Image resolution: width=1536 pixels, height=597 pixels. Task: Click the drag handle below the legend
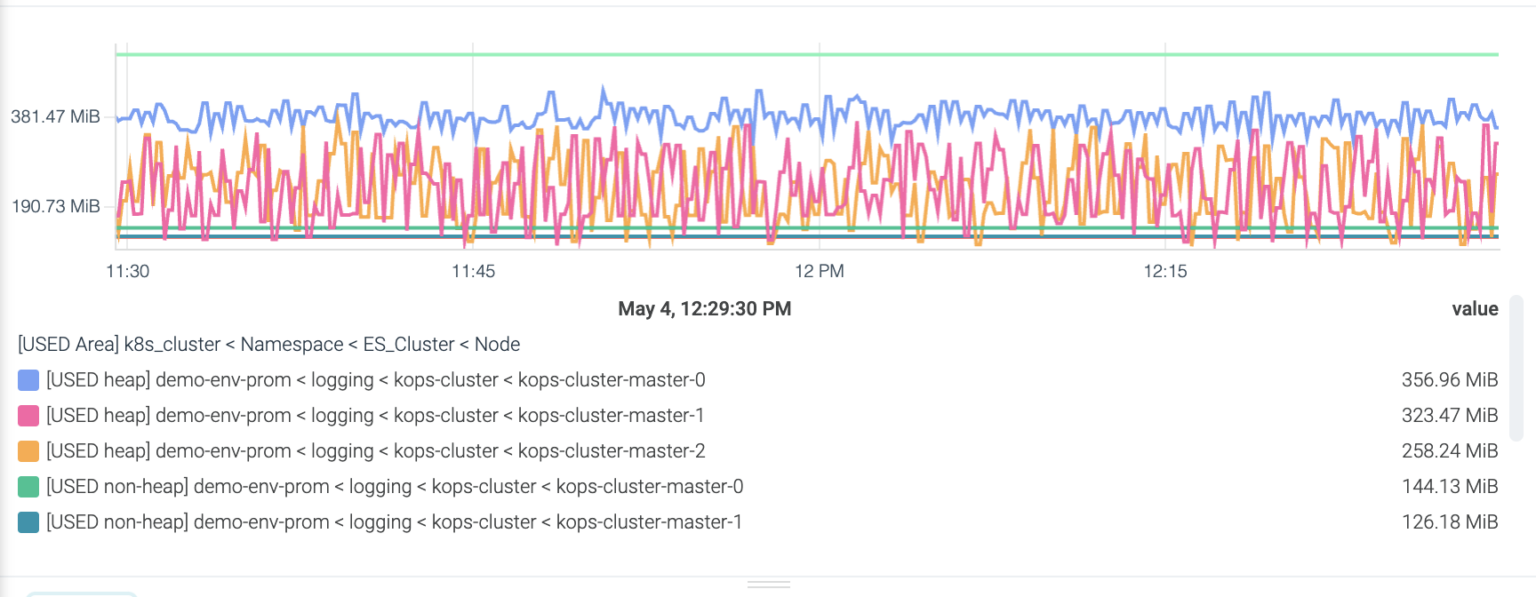point(768,585)
